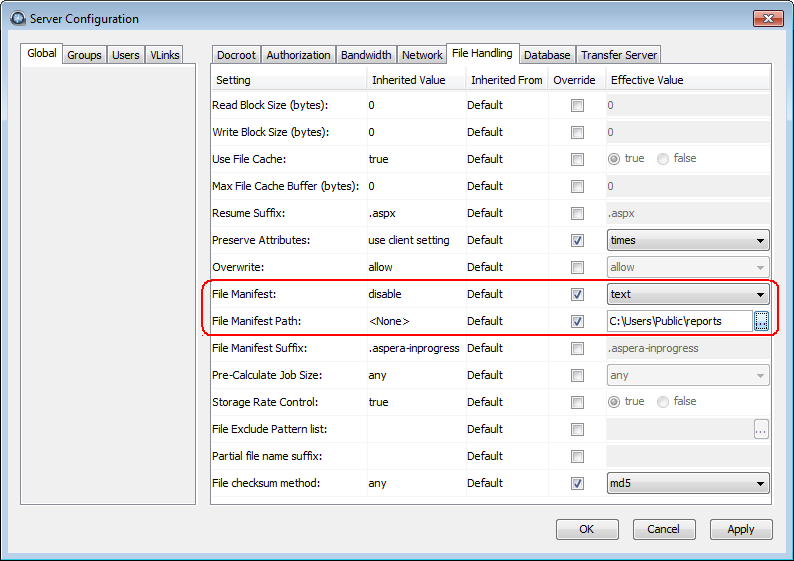The image size is (794, 561).
Task: Check the Overwrite override checkbox
Action: (577, 267)
